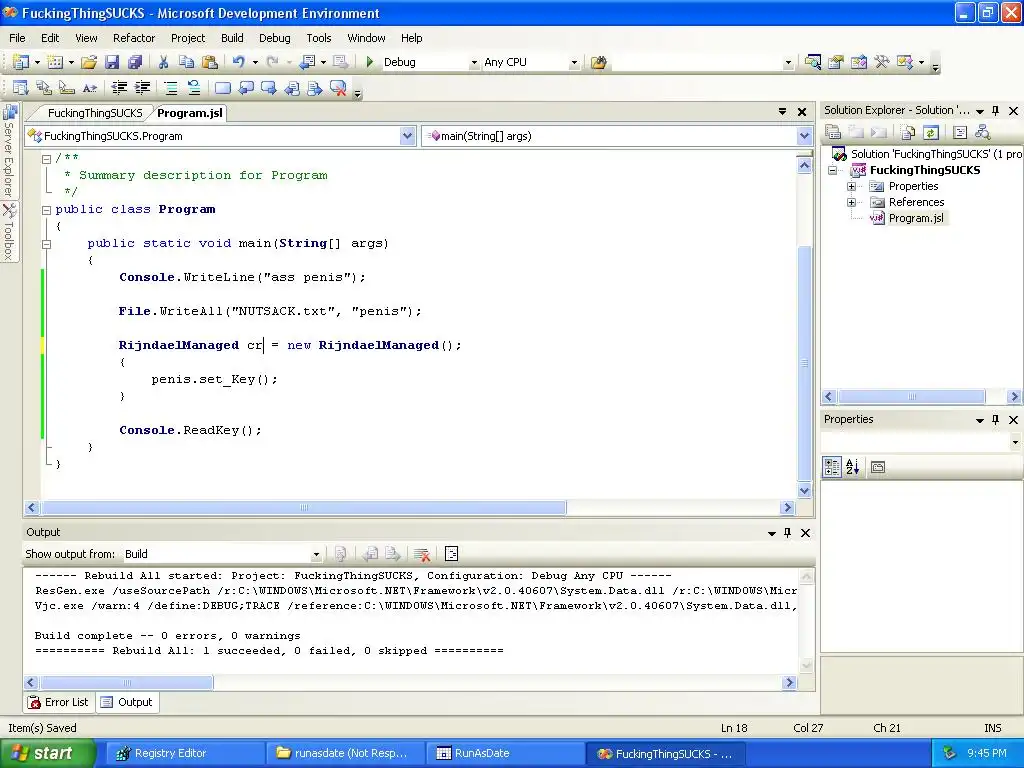Click the Copy icon in toolbar
This screenshot has width=1024, height=768.
(186, 62)
